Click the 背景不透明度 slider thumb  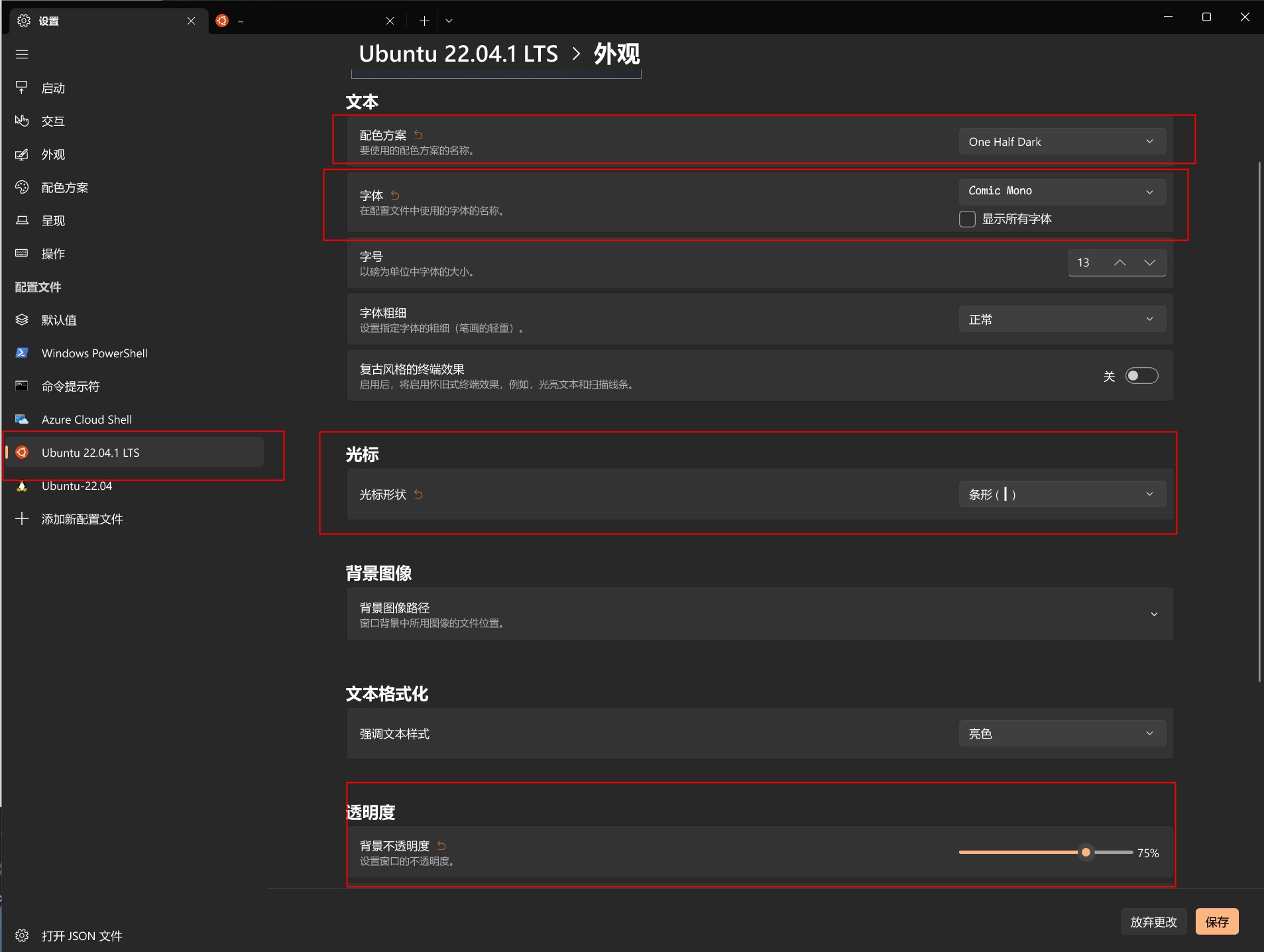[x=1086, y=852]
